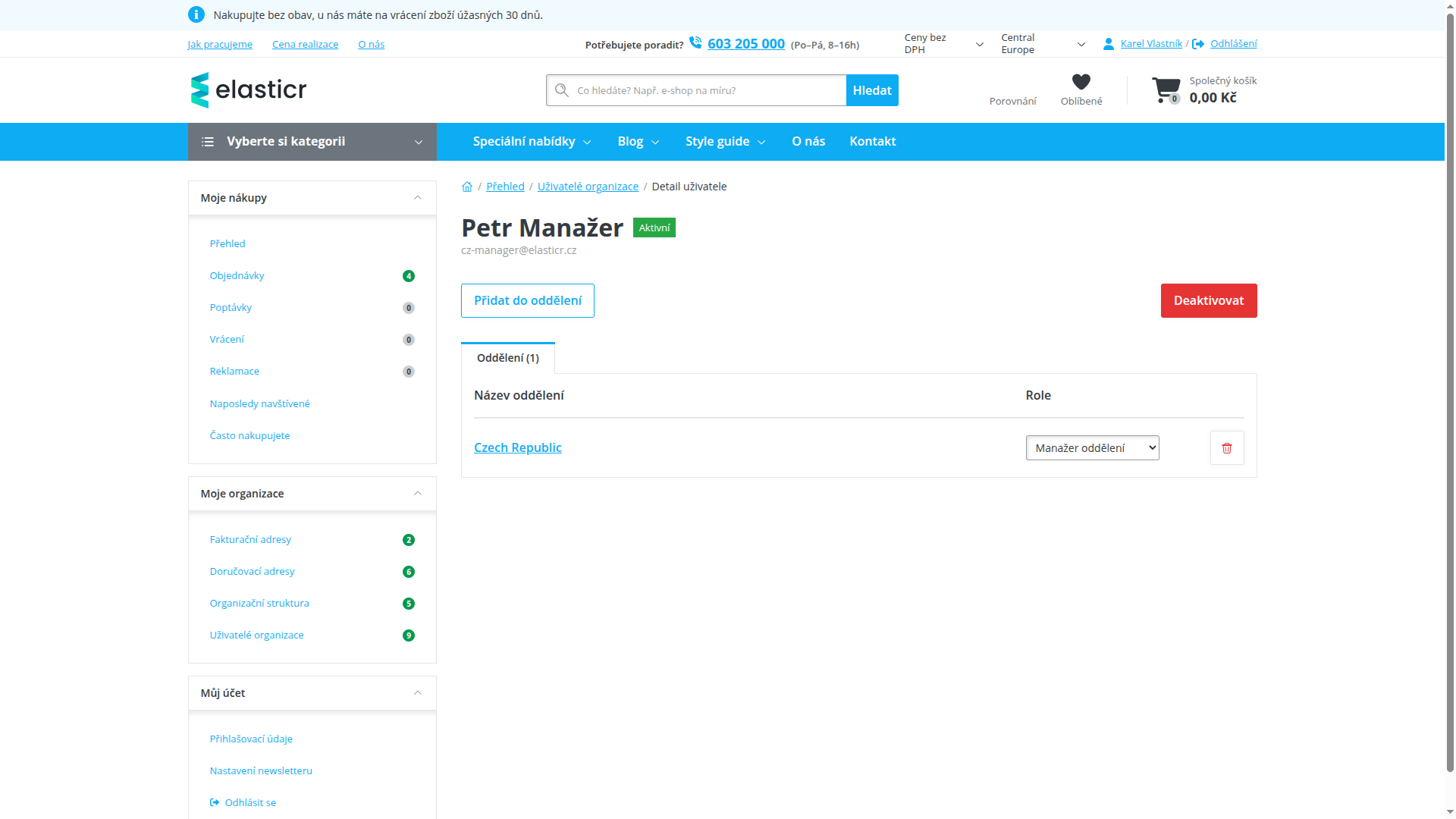Image resolution: width=1456 pixels, height=819 pixels.
Task: Click the magnifier icon in search box
Action: click(562, 90)
